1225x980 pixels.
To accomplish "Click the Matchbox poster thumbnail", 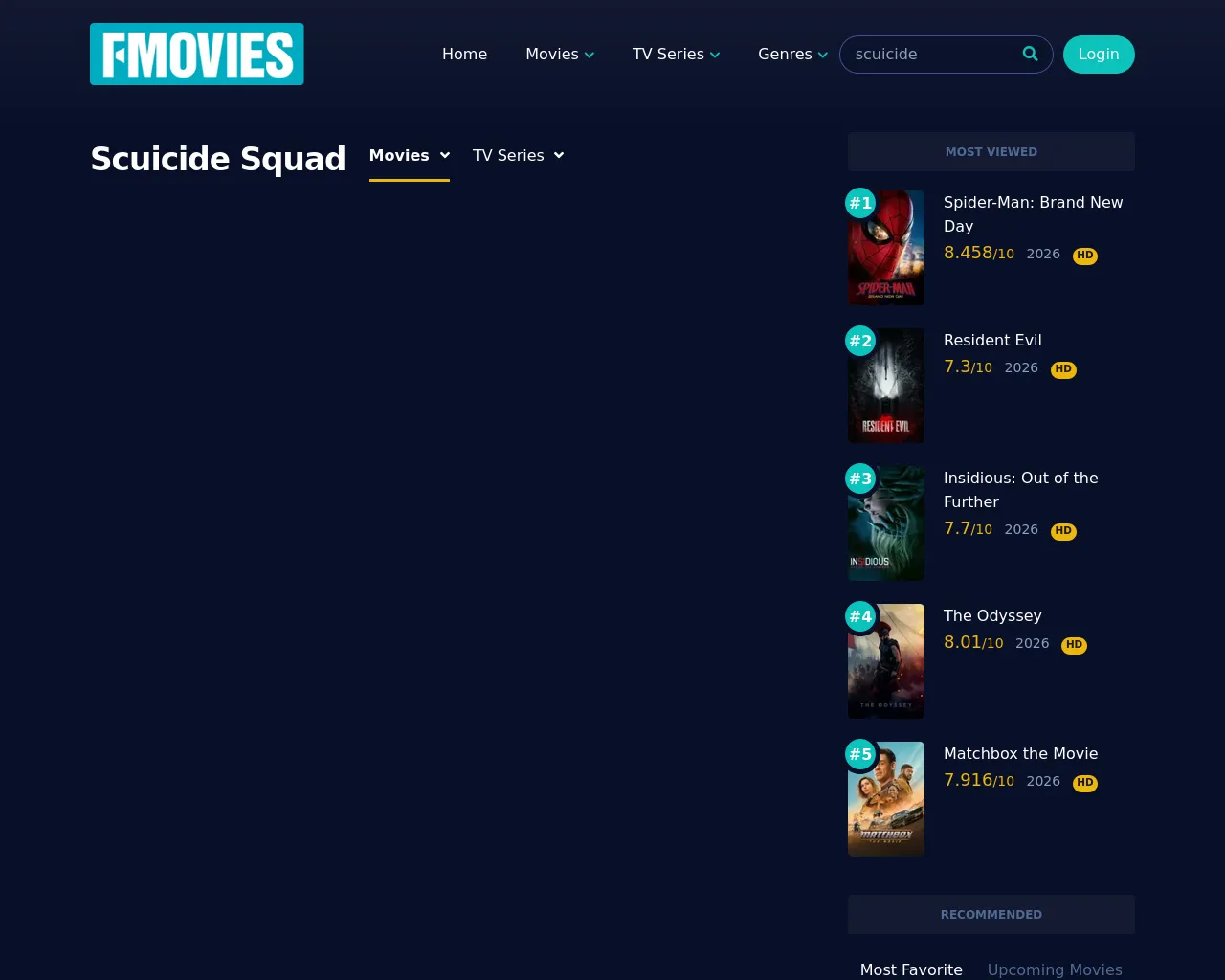I will click(x=886, y=799).
